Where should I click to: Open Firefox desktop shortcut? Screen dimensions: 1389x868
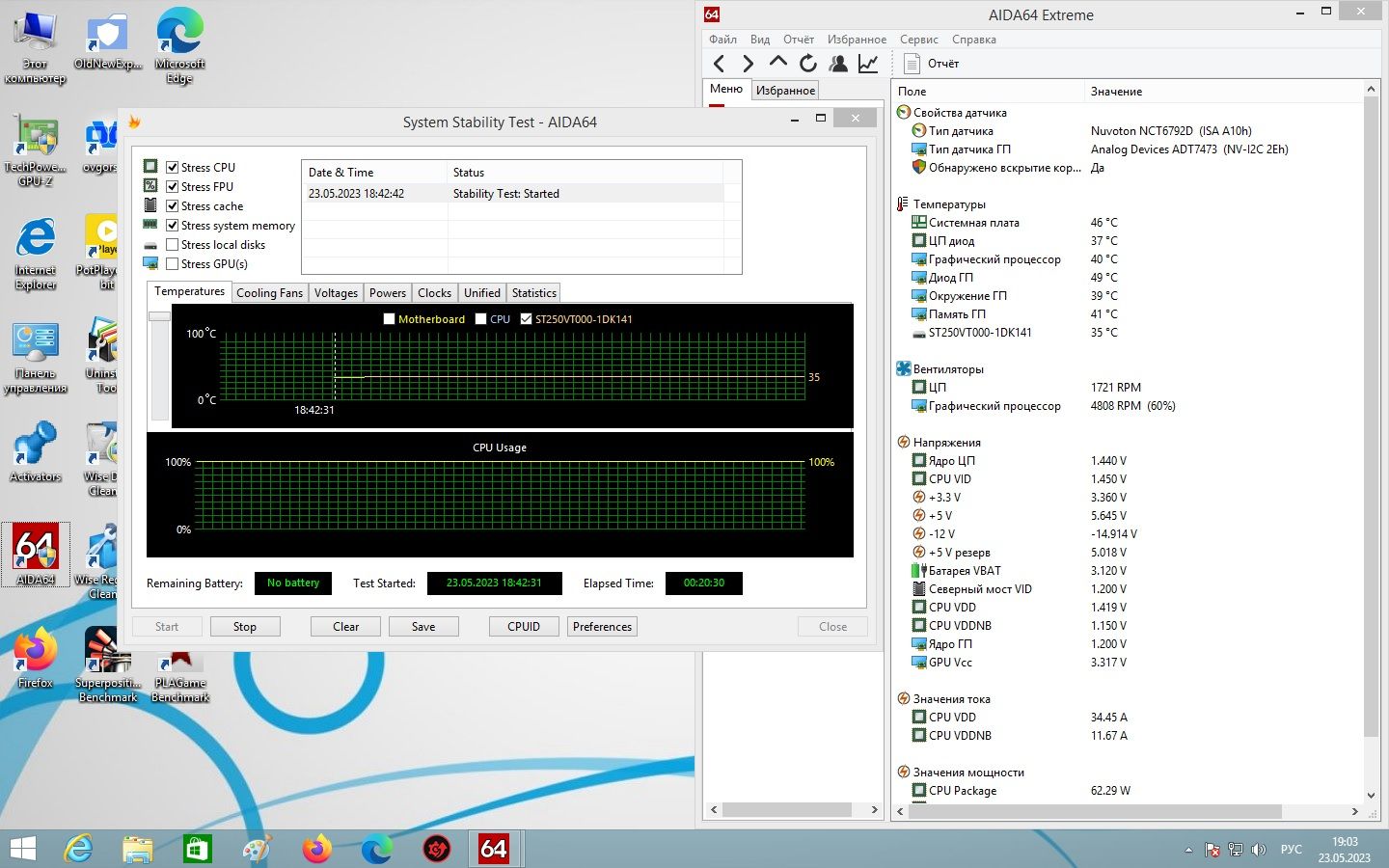[36, 659]
